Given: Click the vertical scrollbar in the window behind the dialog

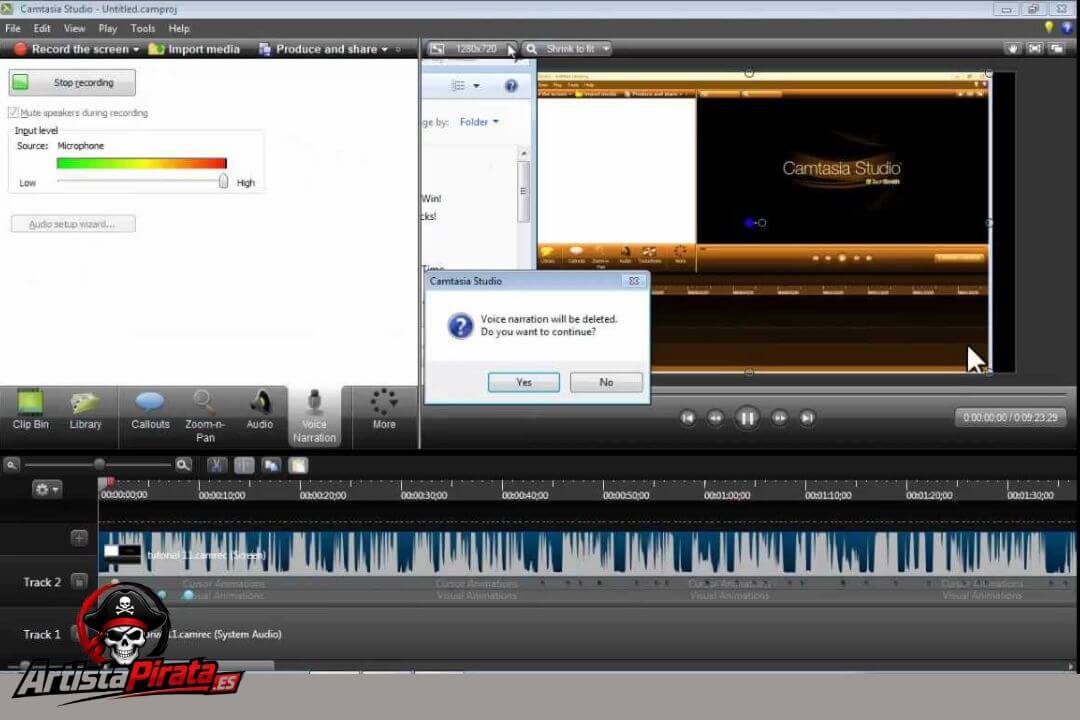Looking at the screenshot, I should click(x=523, y=192).
